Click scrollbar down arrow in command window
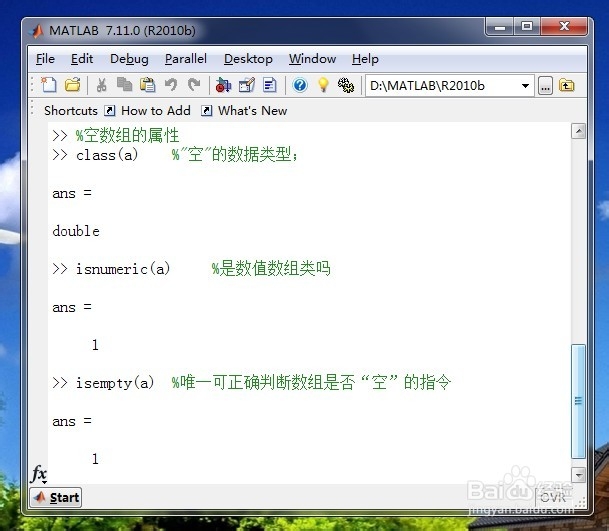The width and height of the screenshot is (609, 531). [x=579, y=475]
